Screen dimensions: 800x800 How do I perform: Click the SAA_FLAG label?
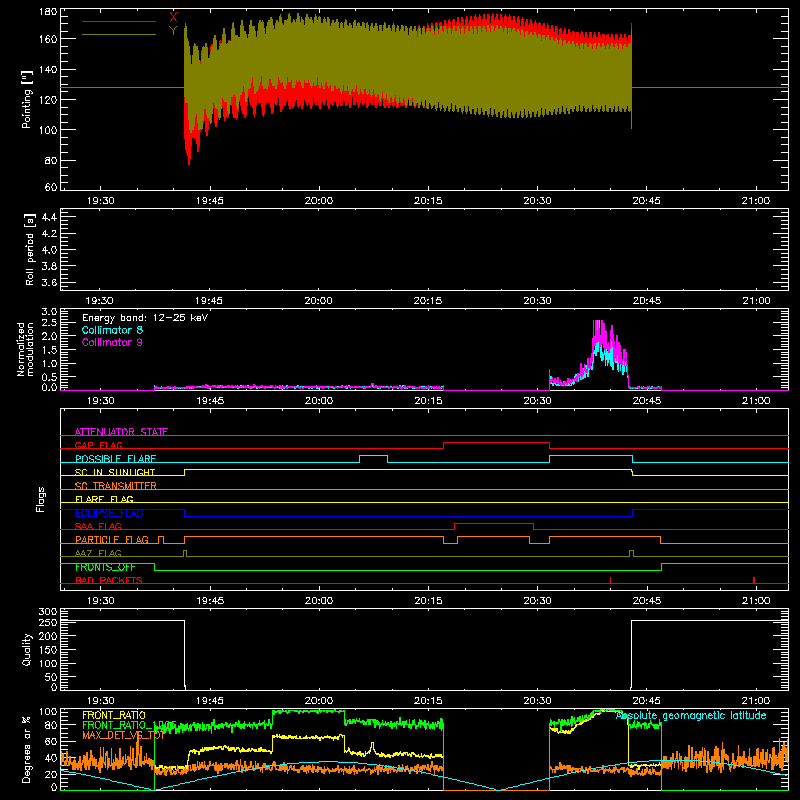[98, 526]
